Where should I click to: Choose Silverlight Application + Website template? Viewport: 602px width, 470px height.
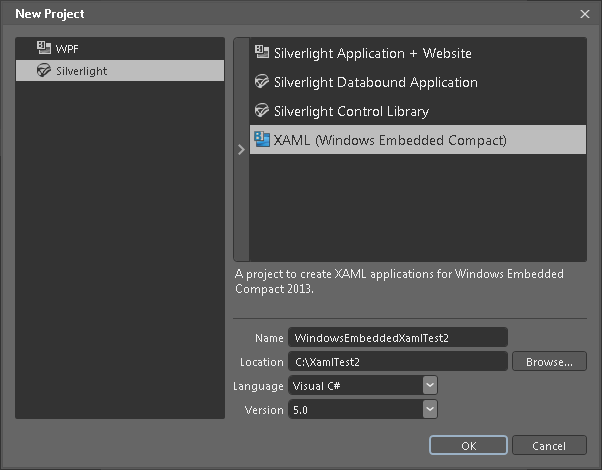(x=418, y=53)
